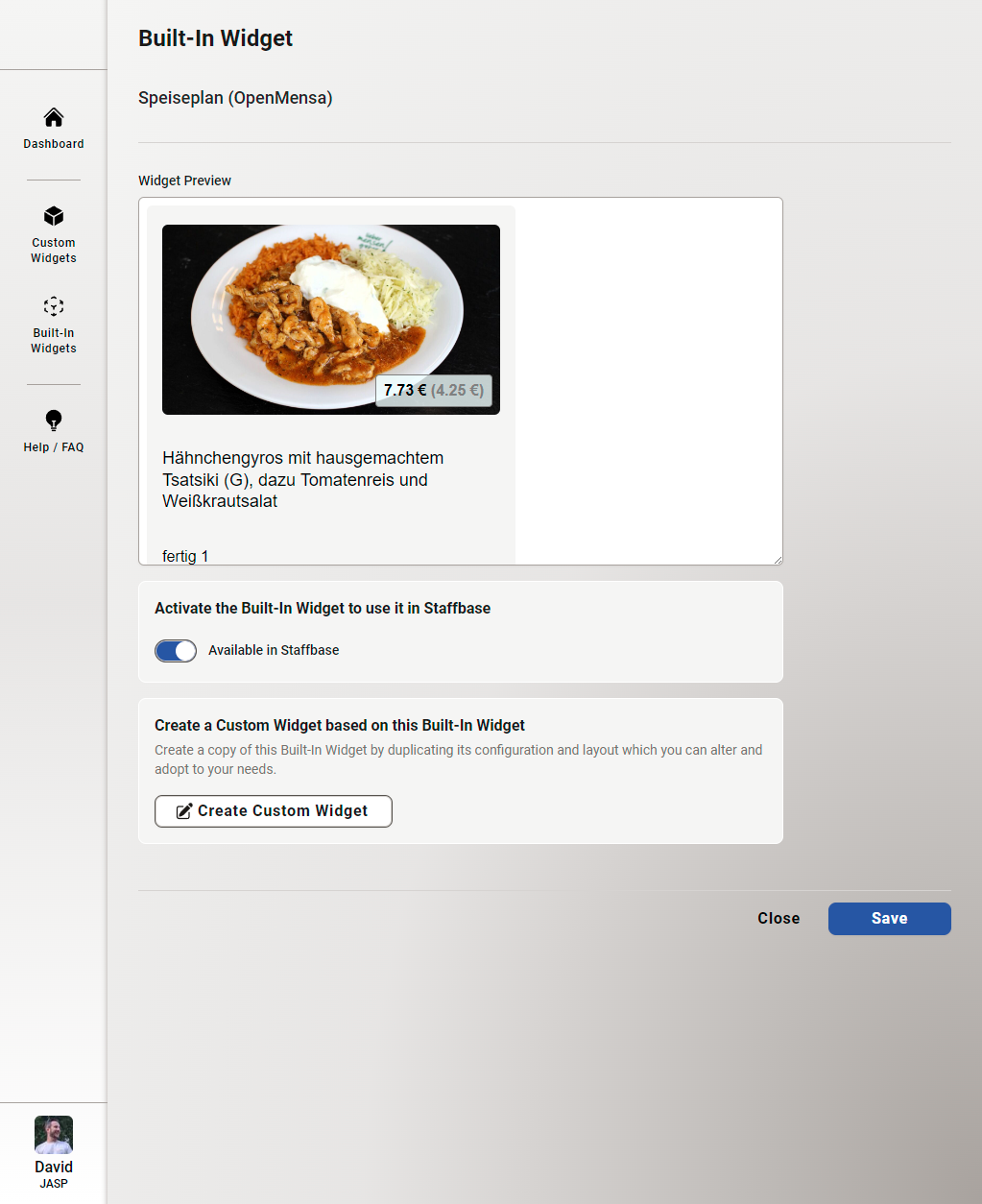This screenshot has width=982, height=1204.
Task: Switch off widget availability in Staffbase
Action: click(175, 650)
